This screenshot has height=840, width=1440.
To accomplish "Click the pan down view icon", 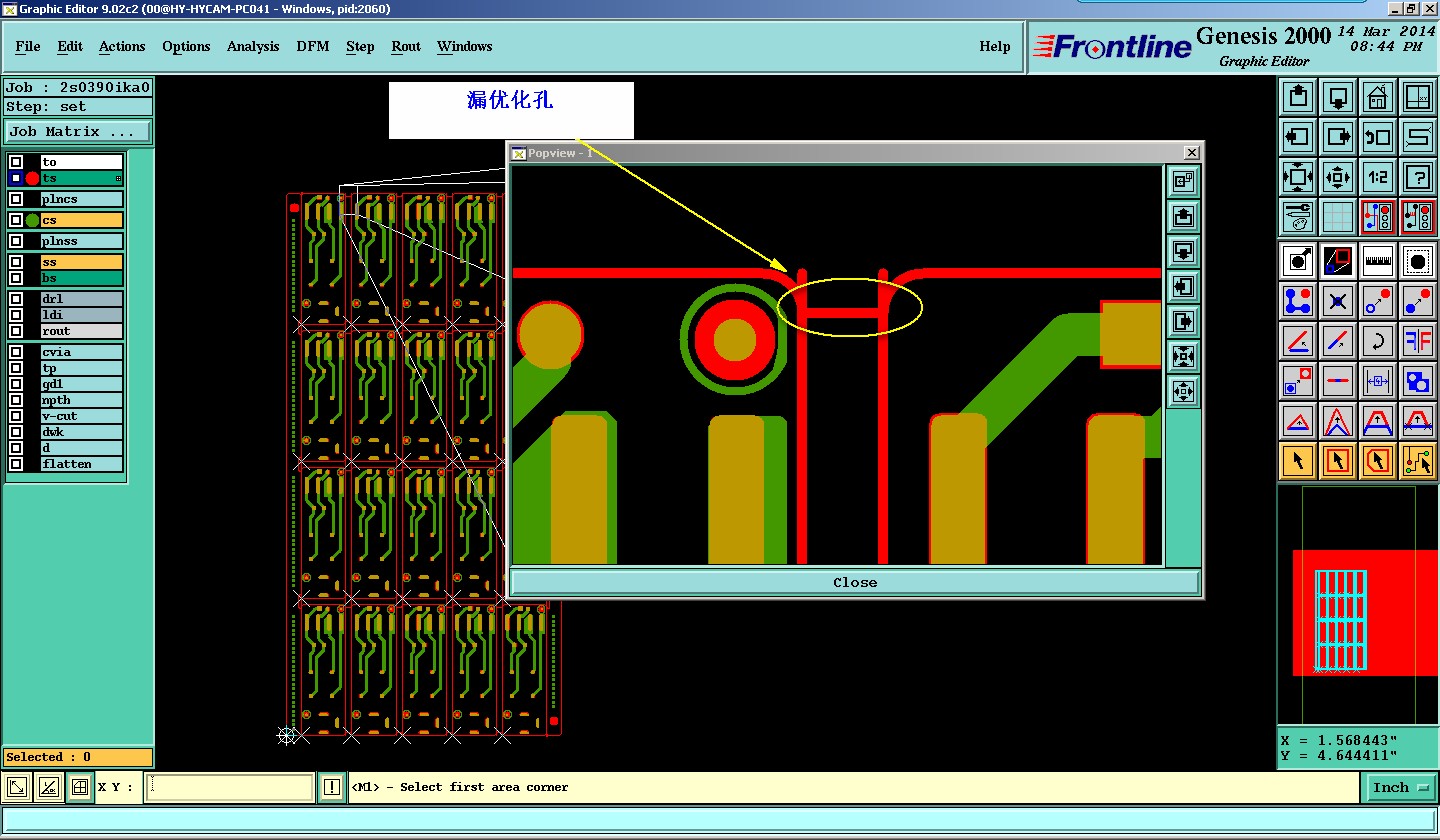I will [x=1338, y=97].
